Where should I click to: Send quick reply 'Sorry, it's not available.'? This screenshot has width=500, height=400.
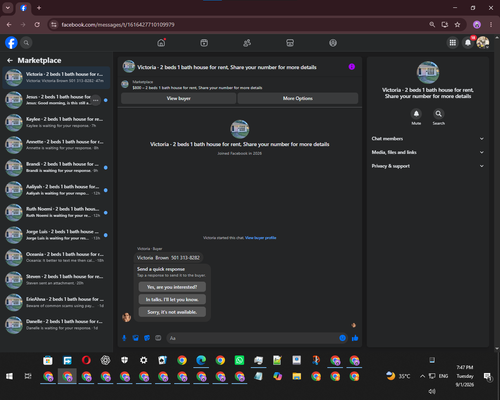(x=172, y=312)
